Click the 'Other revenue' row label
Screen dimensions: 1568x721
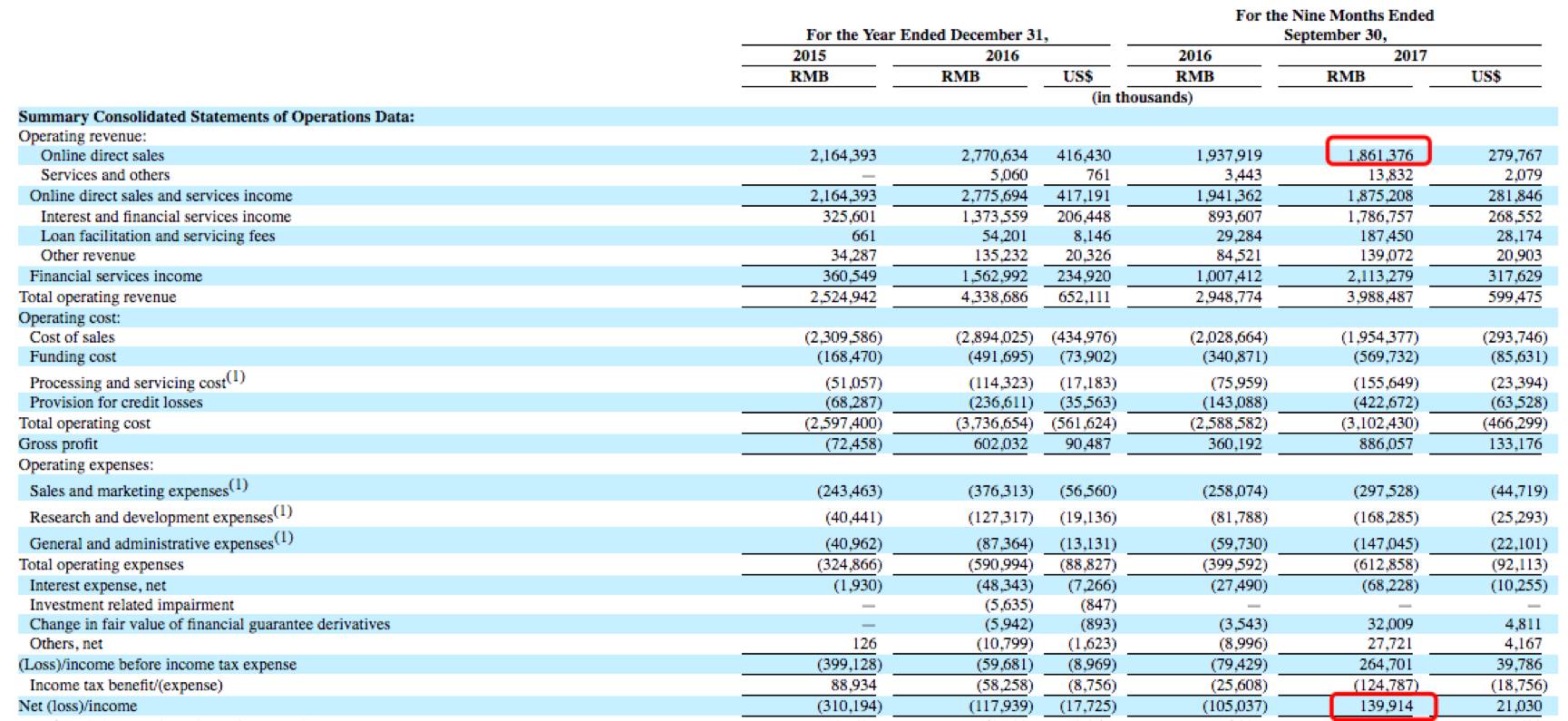coord(88,256)
